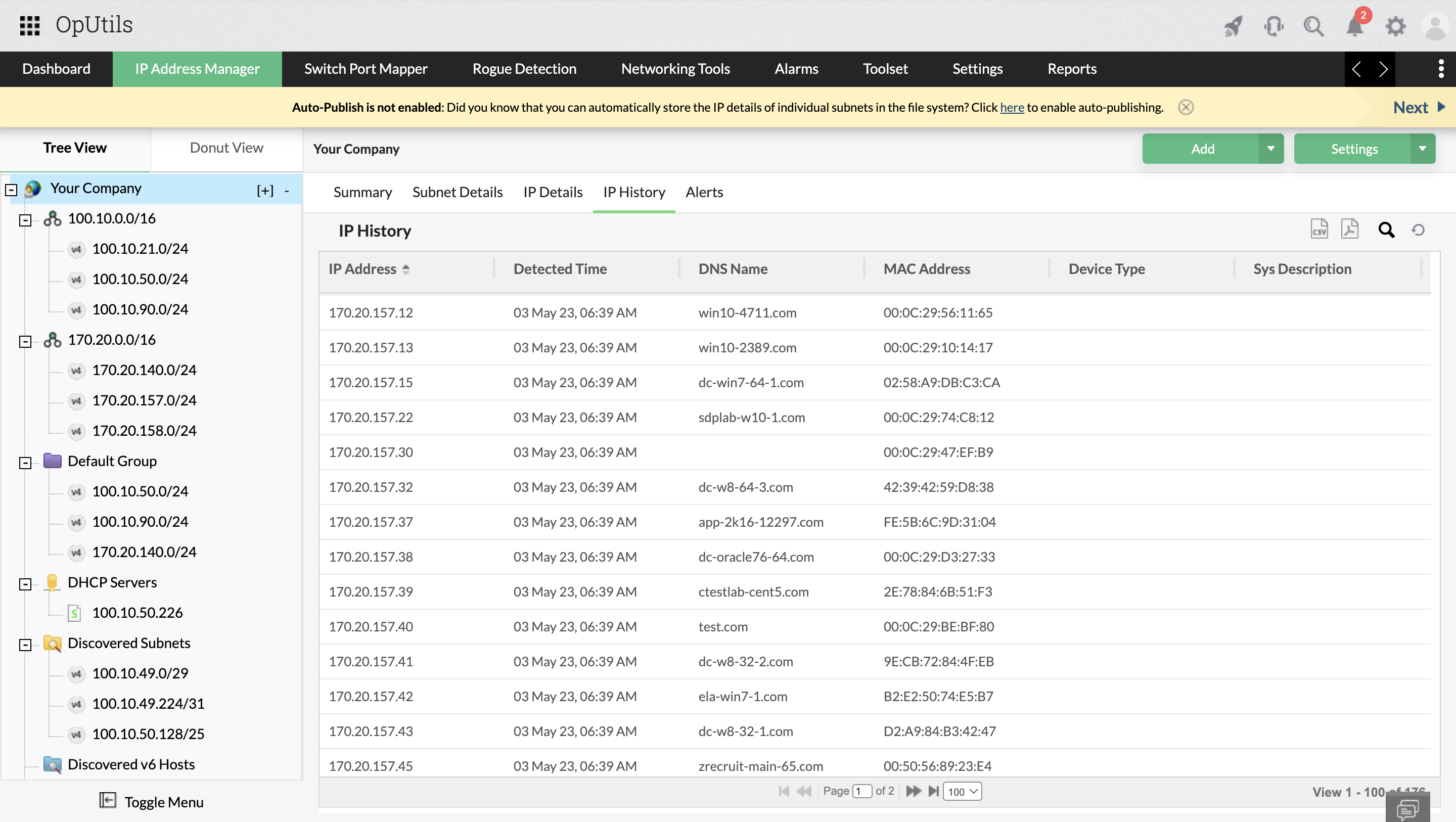Screen dimensions: 1456x822
Task: Collapse the 100.10.0.0/16 tree node
Action: (x=25, y=220)
